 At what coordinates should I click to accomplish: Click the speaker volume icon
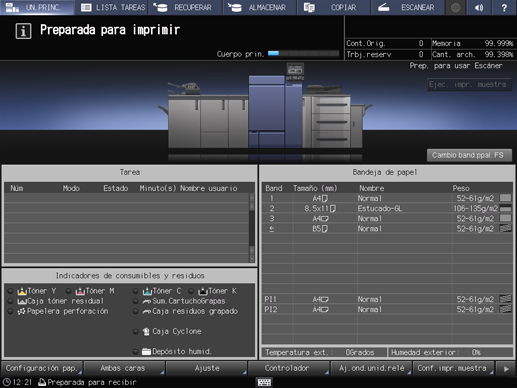click(x=479, y=7)
